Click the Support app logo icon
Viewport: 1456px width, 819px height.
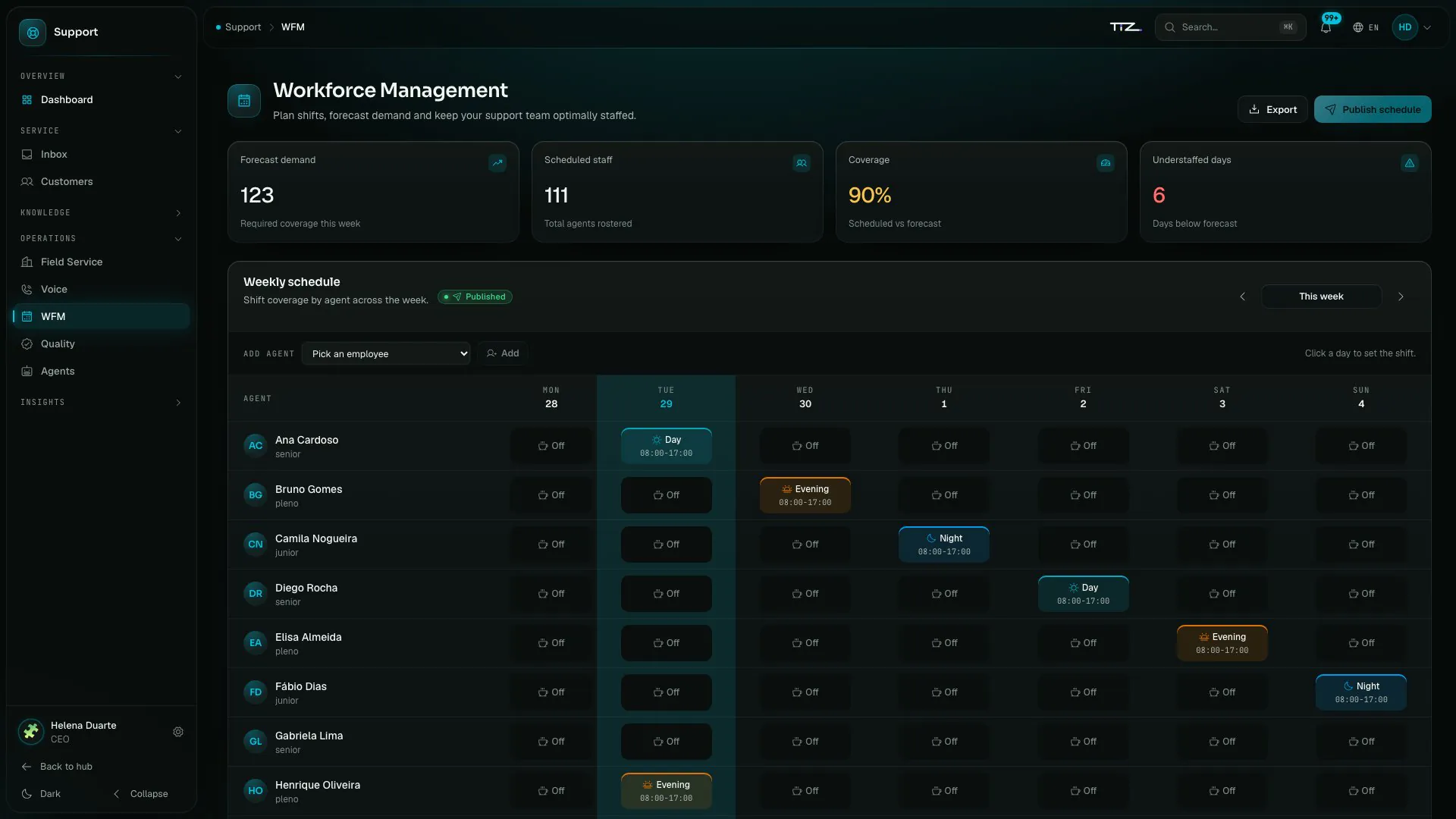33,33
